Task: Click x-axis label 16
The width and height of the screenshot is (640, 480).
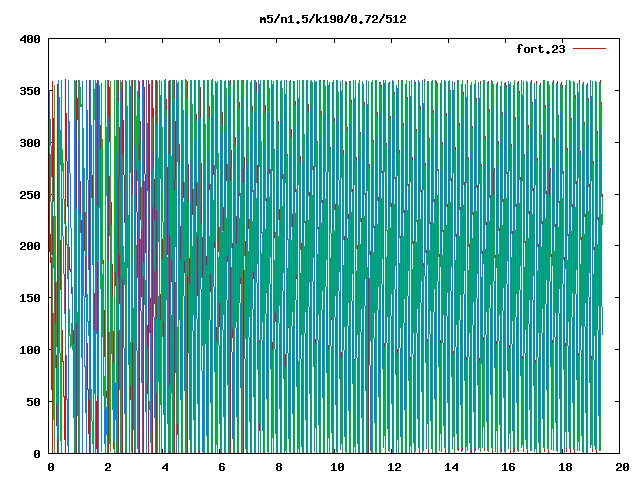Action: [x=508, y=467]
